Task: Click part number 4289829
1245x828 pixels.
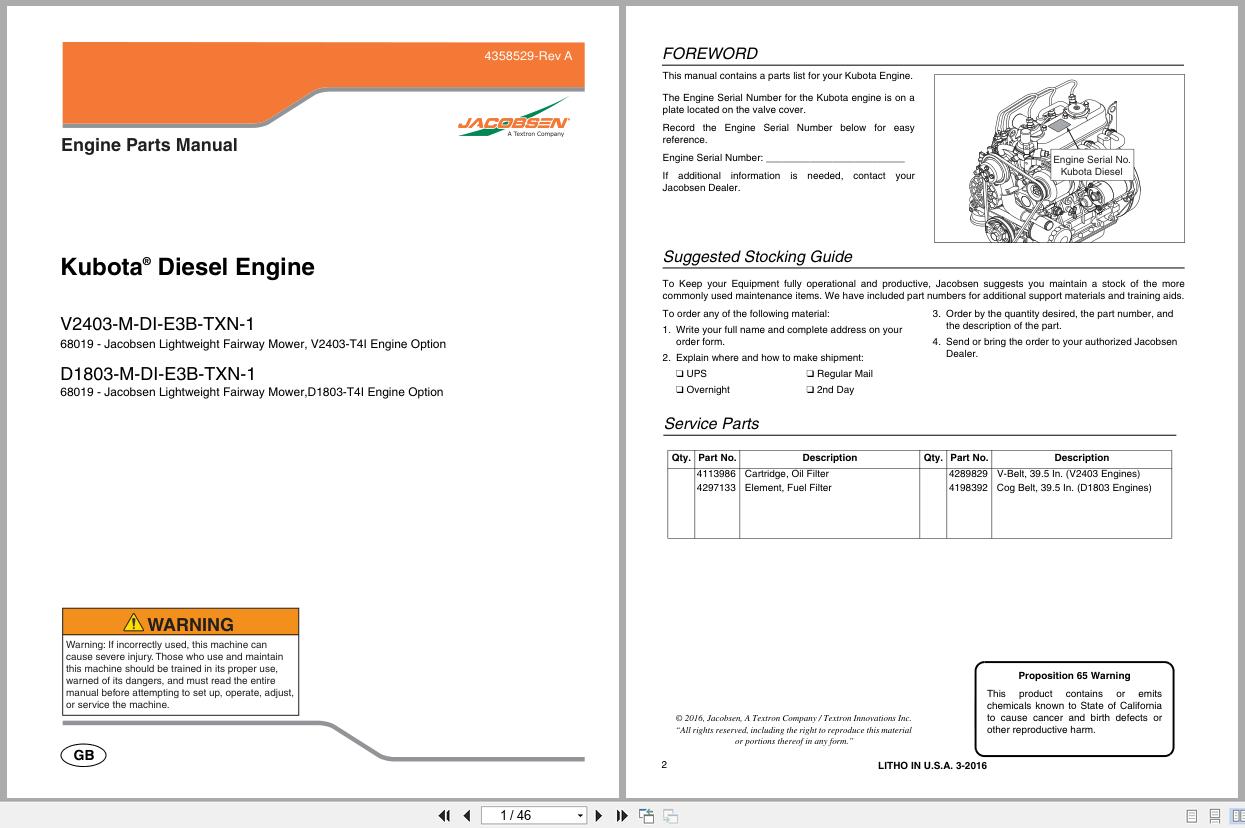Action: tap(968, 474)
